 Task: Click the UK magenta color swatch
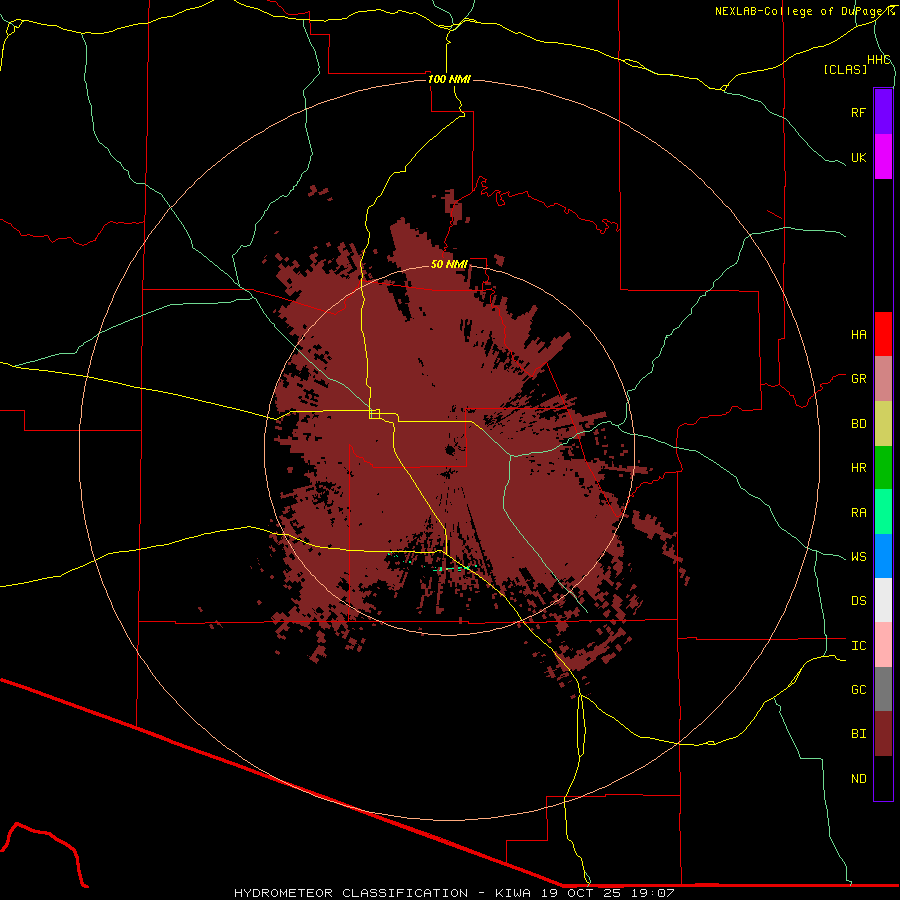click(883, 157)
